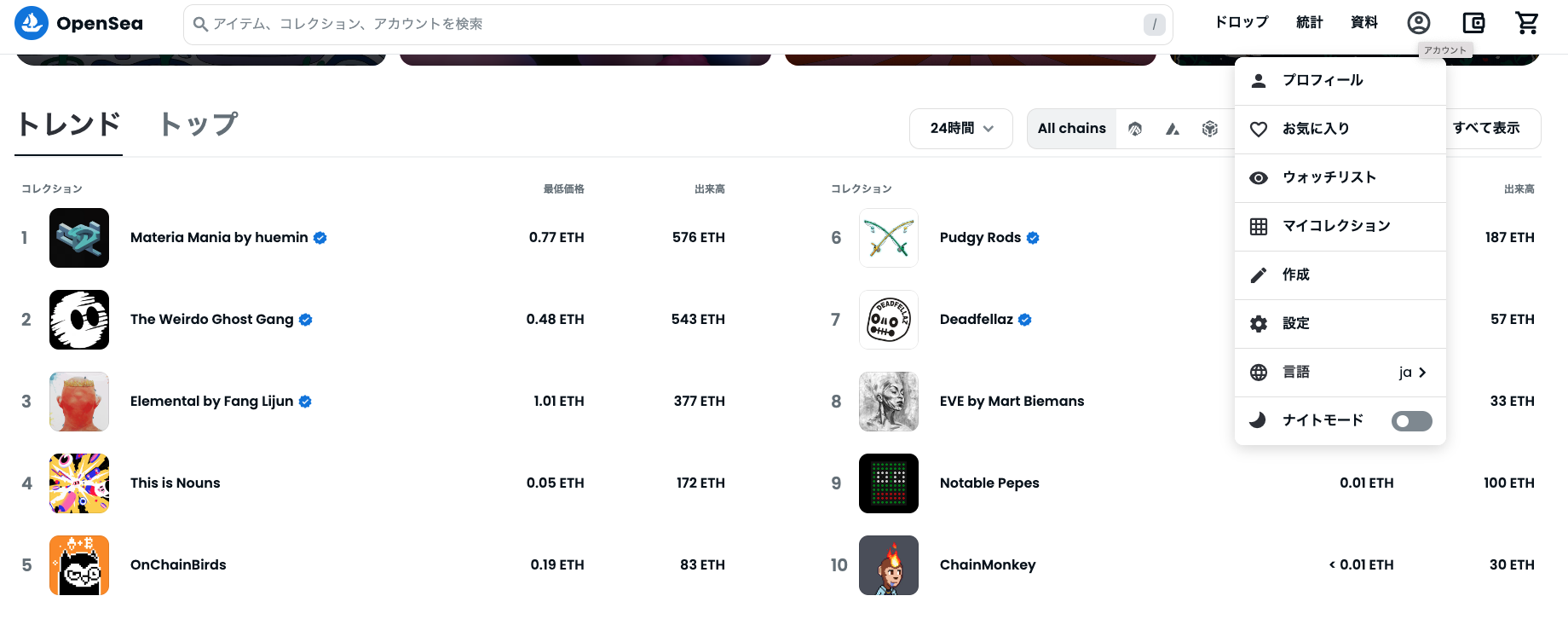The width and height of the screenshot is (1568, 619).
Task: Open the Pudgy Rods collection
Action: point(980,237)
